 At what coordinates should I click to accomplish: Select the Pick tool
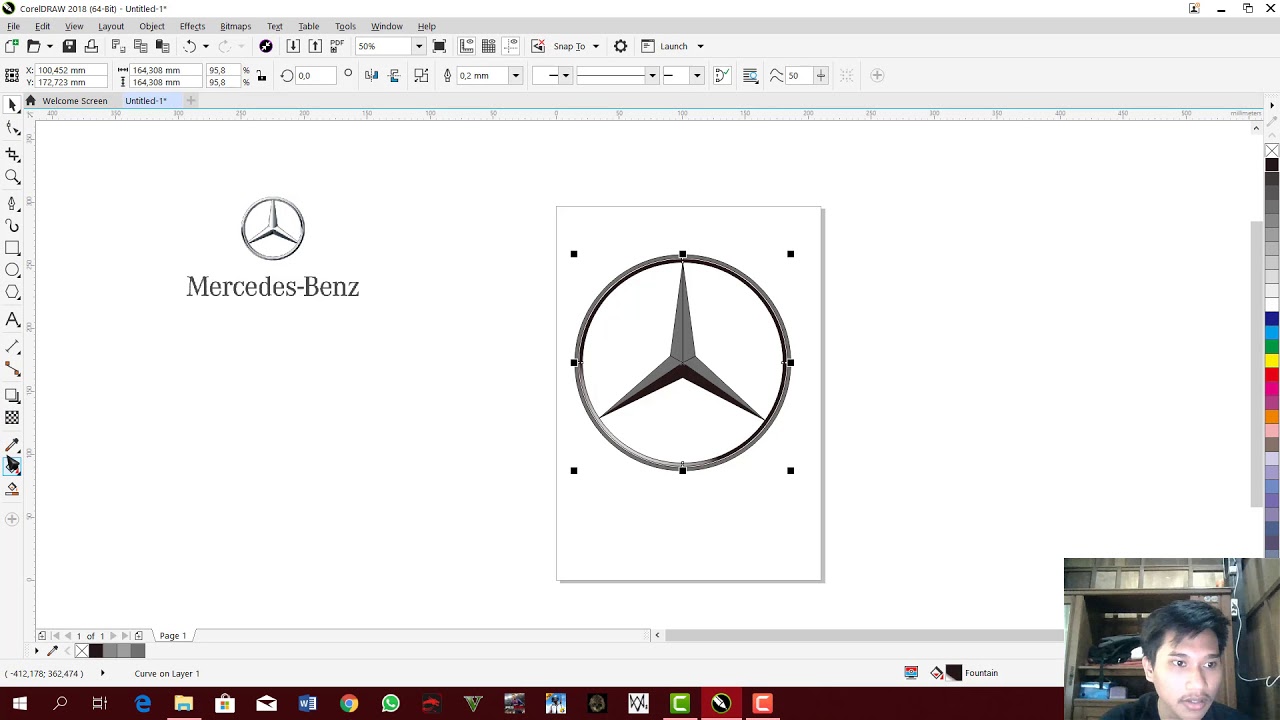click(x=12, y=105)
